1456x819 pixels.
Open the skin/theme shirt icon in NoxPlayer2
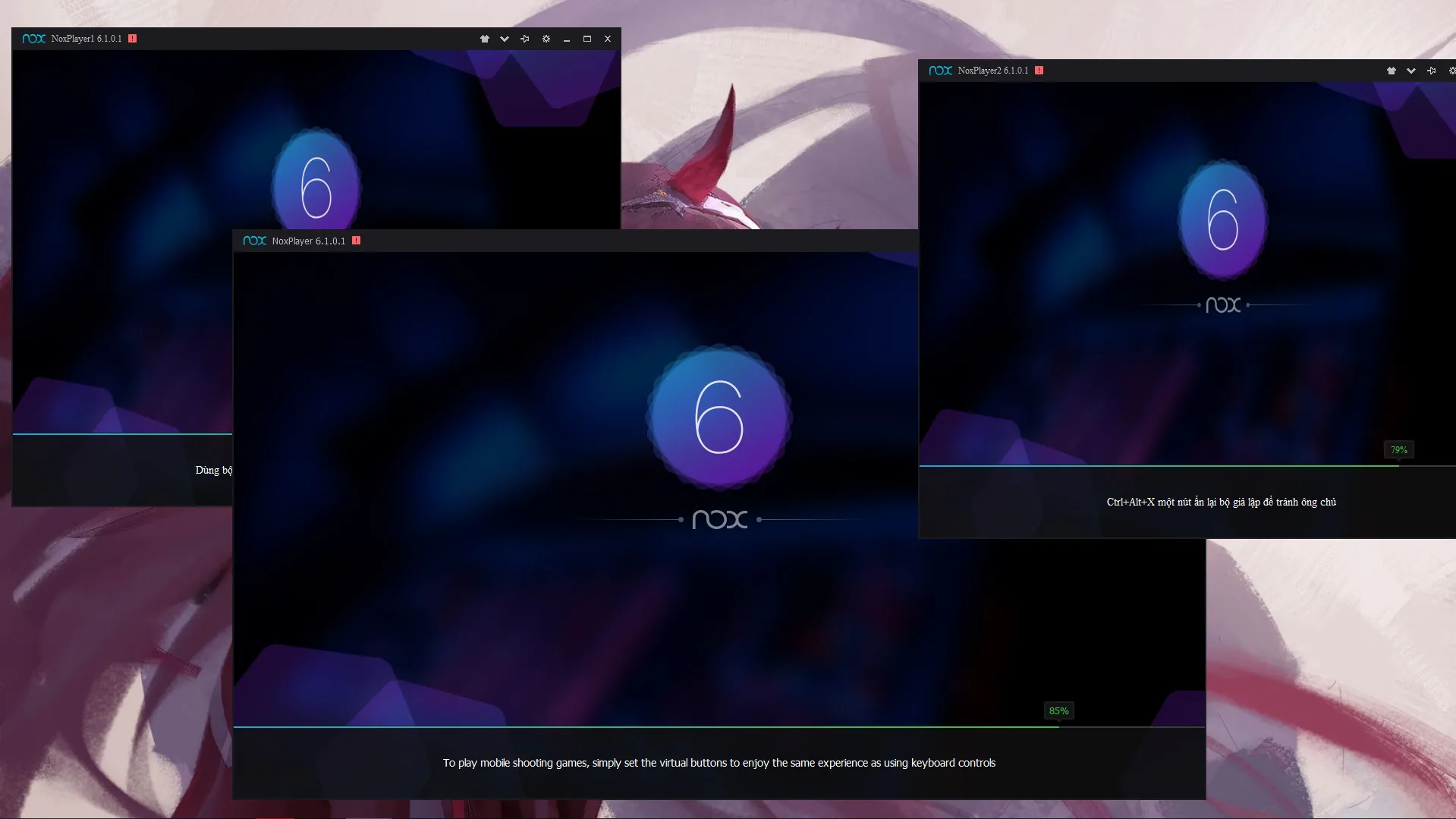coord(1392,71)
